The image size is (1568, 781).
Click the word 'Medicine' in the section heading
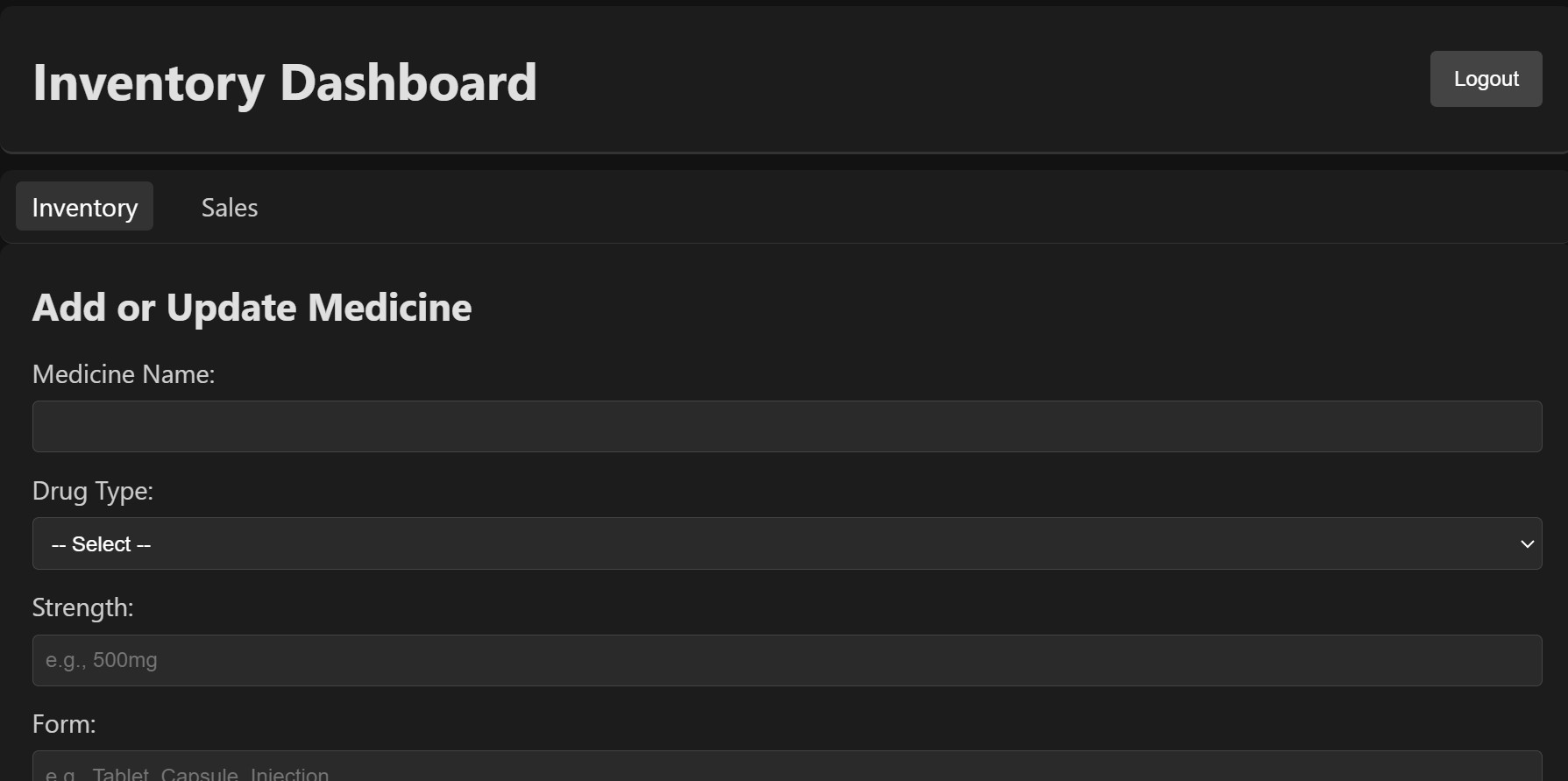coord(390,308)
